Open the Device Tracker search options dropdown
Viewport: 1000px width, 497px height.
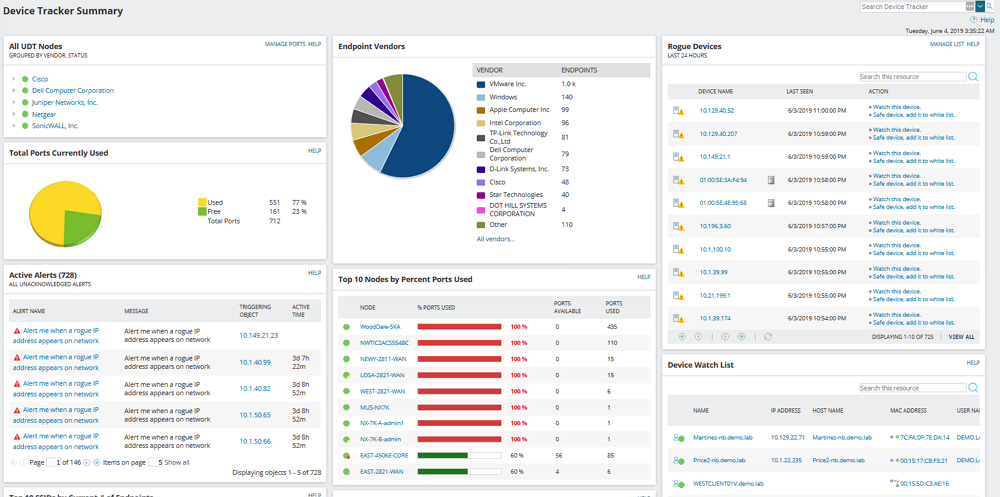[980, 6]
